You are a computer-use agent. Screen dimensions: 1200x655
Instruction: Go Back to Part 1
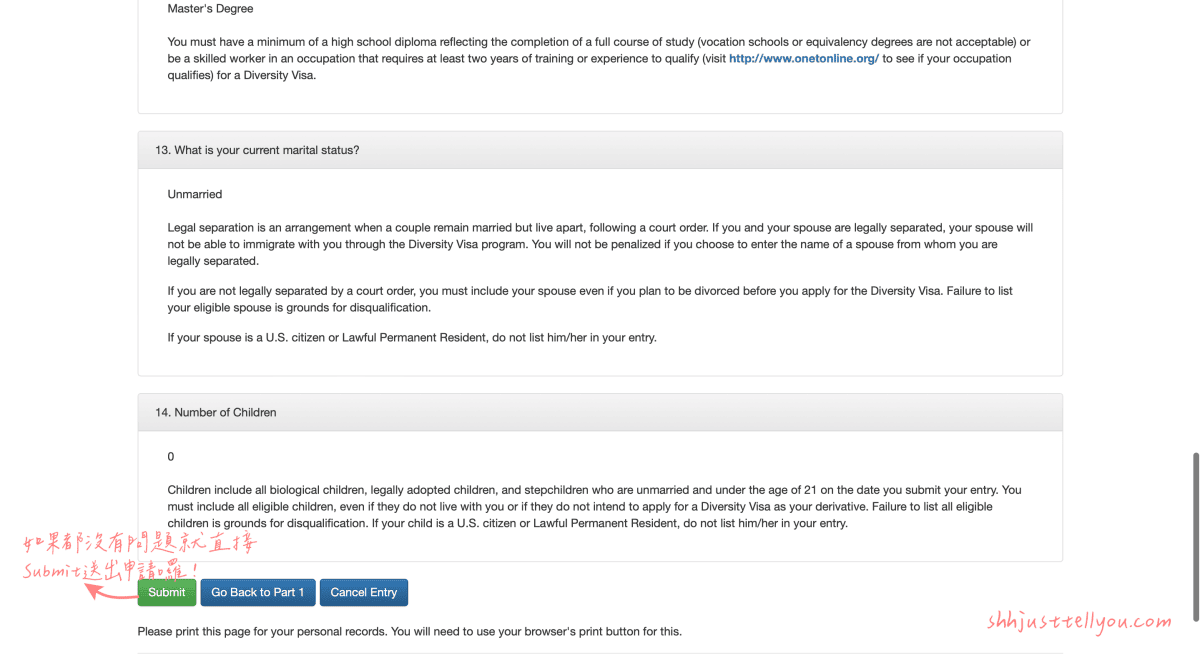(x=258, y=592)
